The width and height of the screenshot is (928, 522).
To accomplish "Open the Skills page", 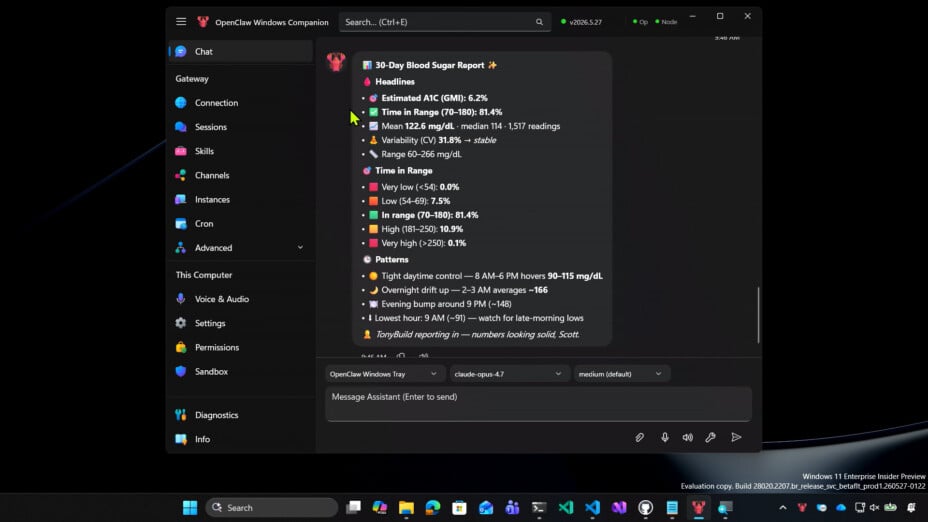I will point(241,152).
